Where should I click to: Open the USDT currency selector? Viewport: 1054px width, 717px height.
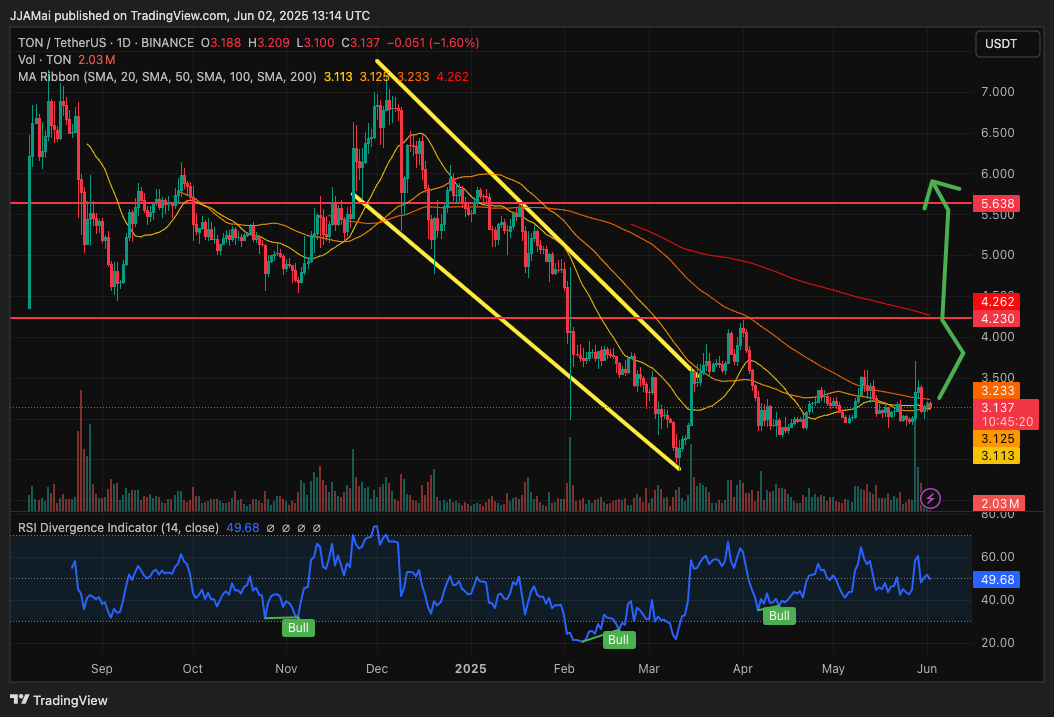[x=1001, y=44]
